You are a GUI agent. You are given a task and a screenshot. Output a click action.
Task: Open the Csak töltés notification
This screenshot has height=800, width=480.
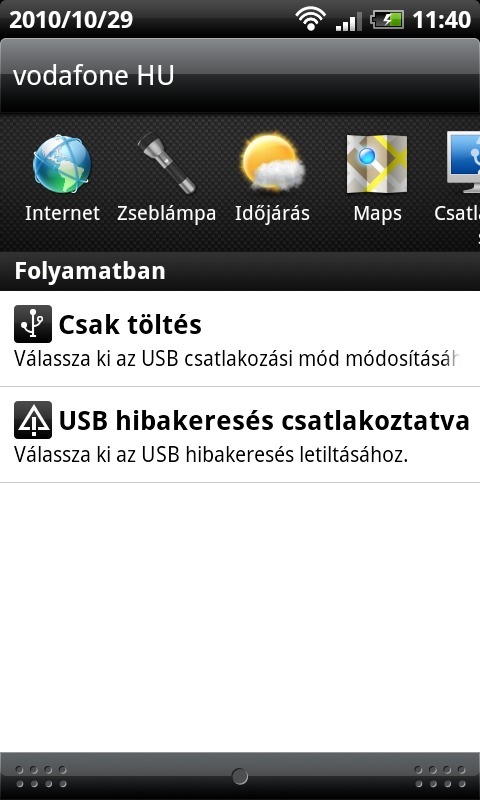240,339
